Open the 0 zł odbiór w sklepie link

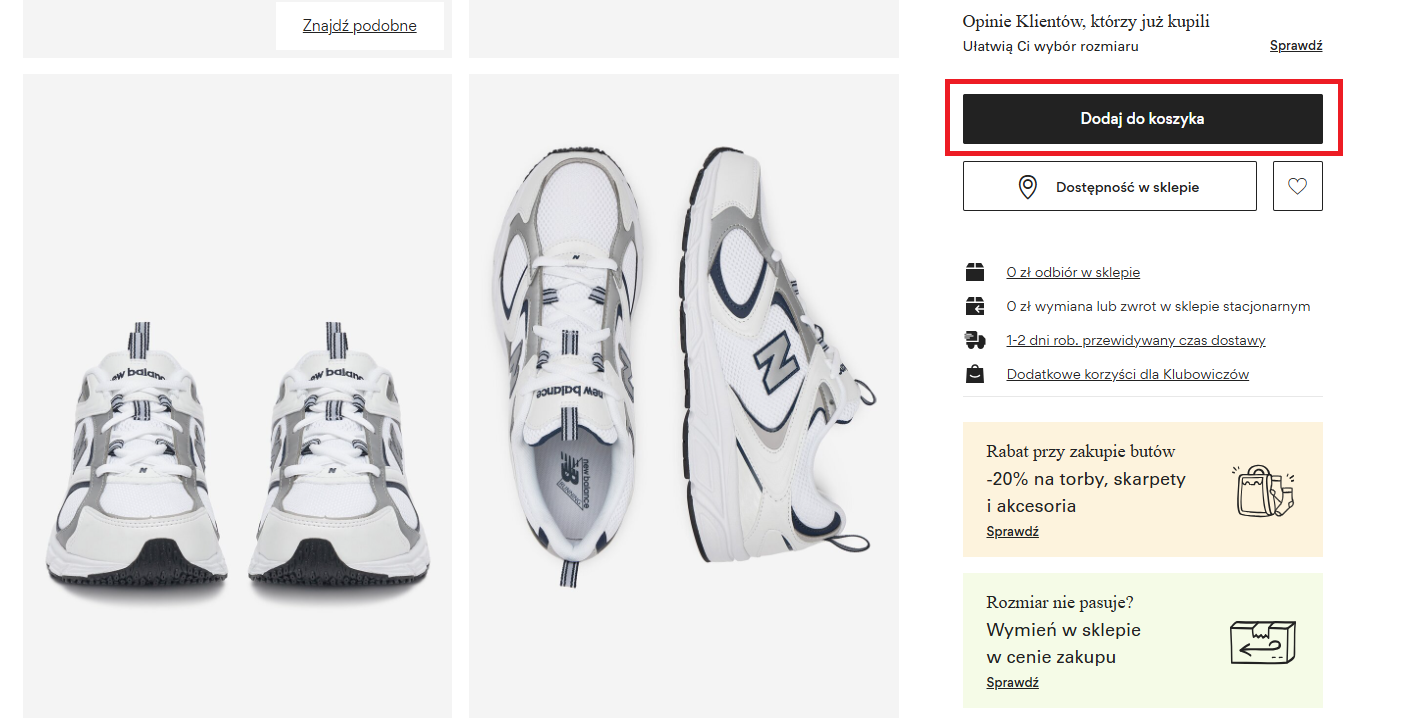[x=1073, y=272]
